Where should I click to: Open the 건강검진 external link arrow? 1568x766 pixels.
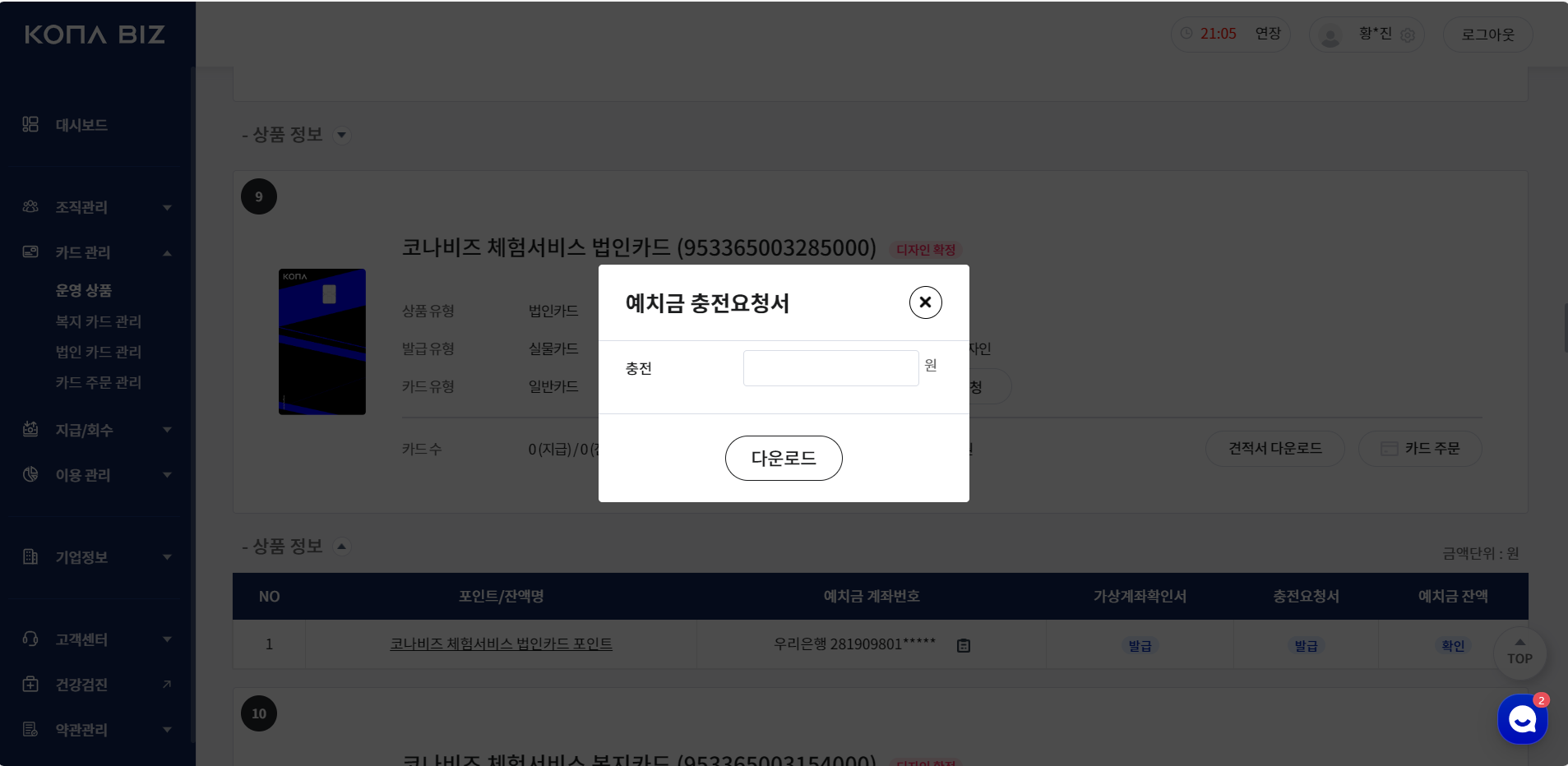pyautogui.click(x=167, y=684)
